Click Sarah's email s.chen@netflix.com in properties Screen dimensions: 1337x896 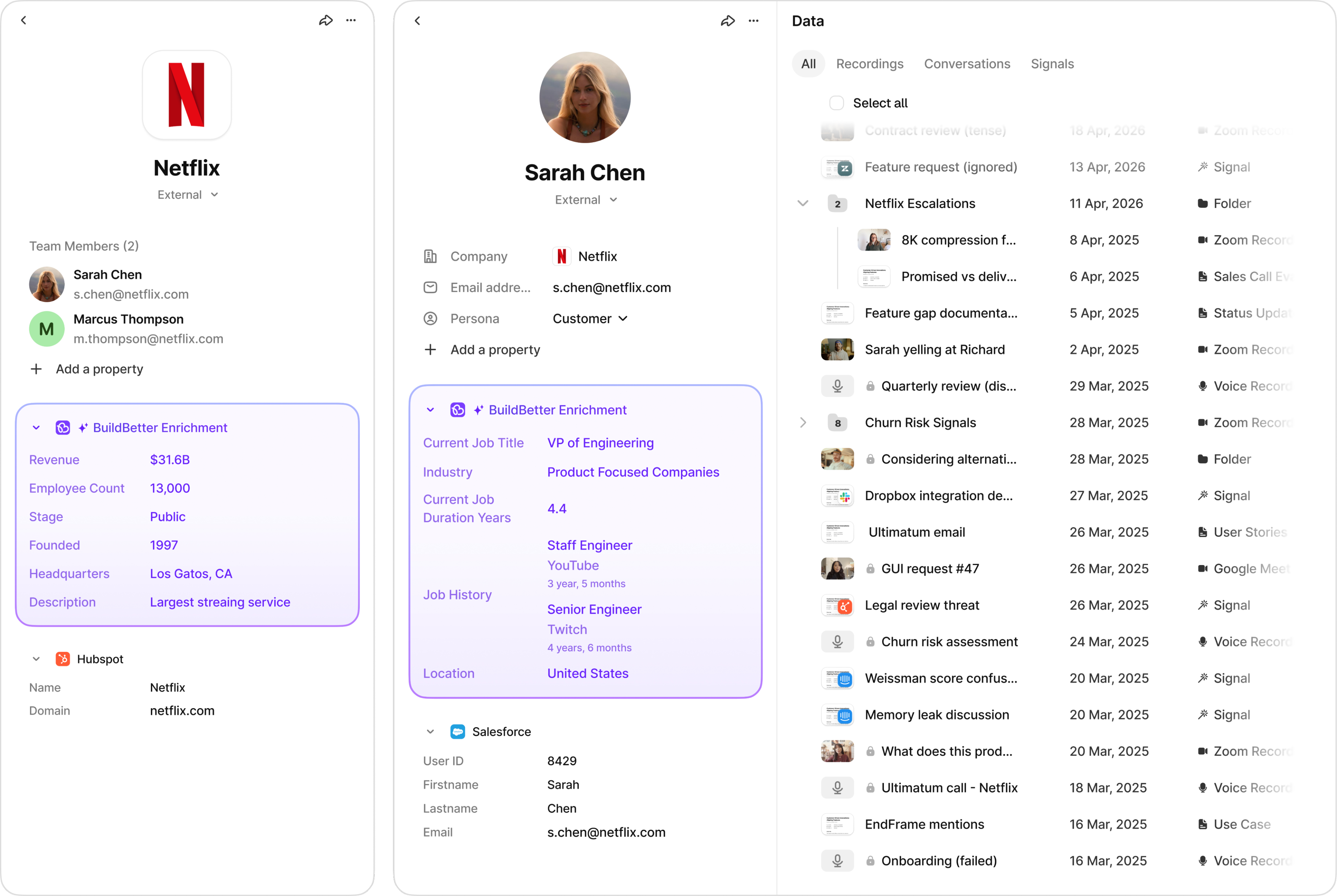611,288
